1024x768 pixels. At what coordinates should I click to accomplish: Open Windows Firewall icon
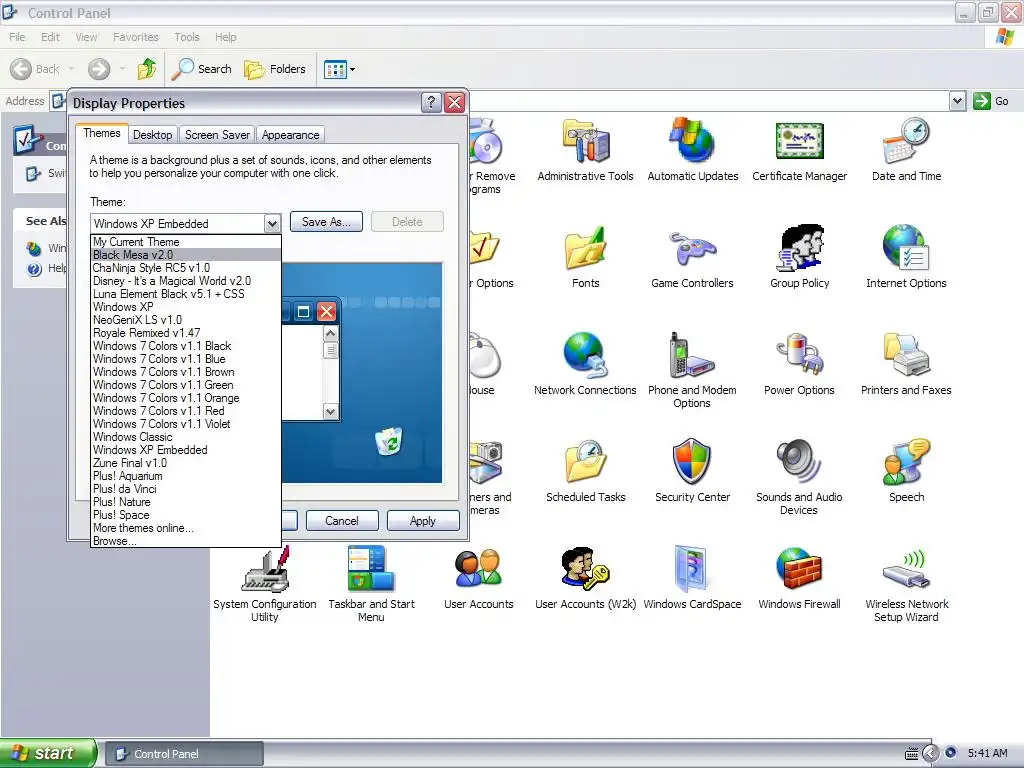[x=799, y=569]
